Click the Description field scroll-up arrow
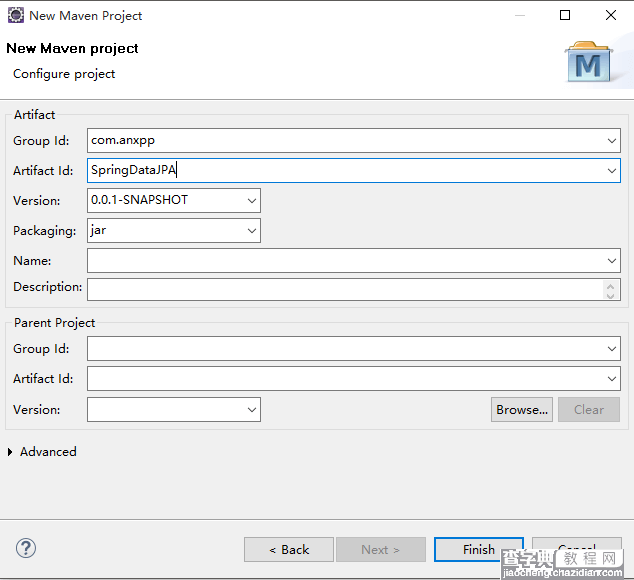 [x=611, y=286]
